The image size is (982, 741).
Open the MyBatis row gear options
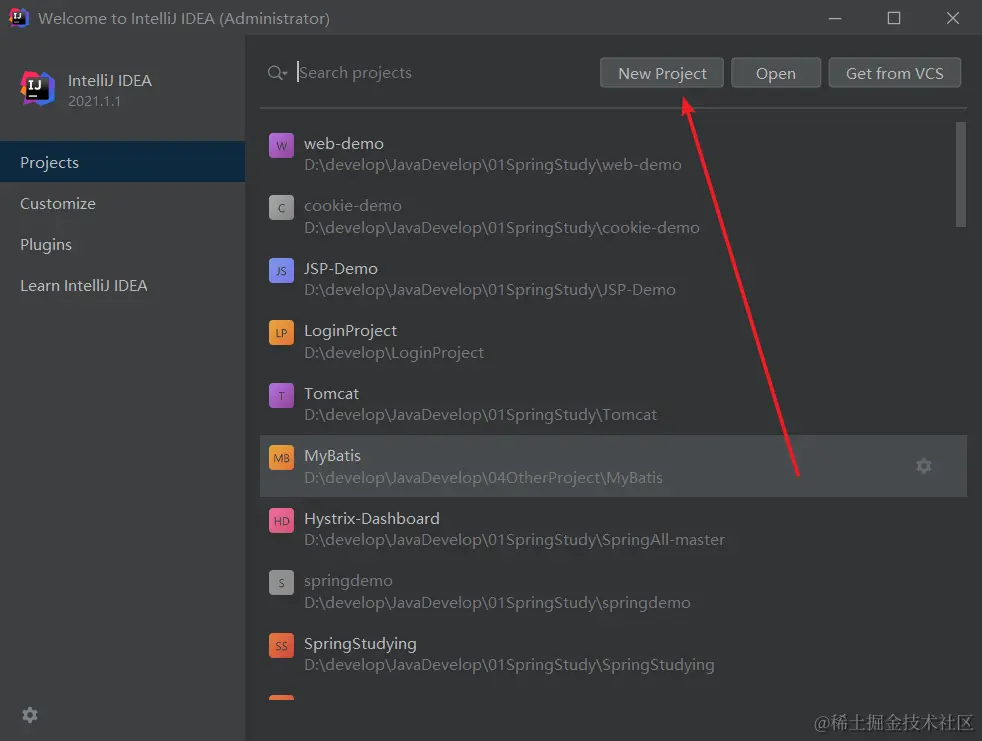pos(924,465)
